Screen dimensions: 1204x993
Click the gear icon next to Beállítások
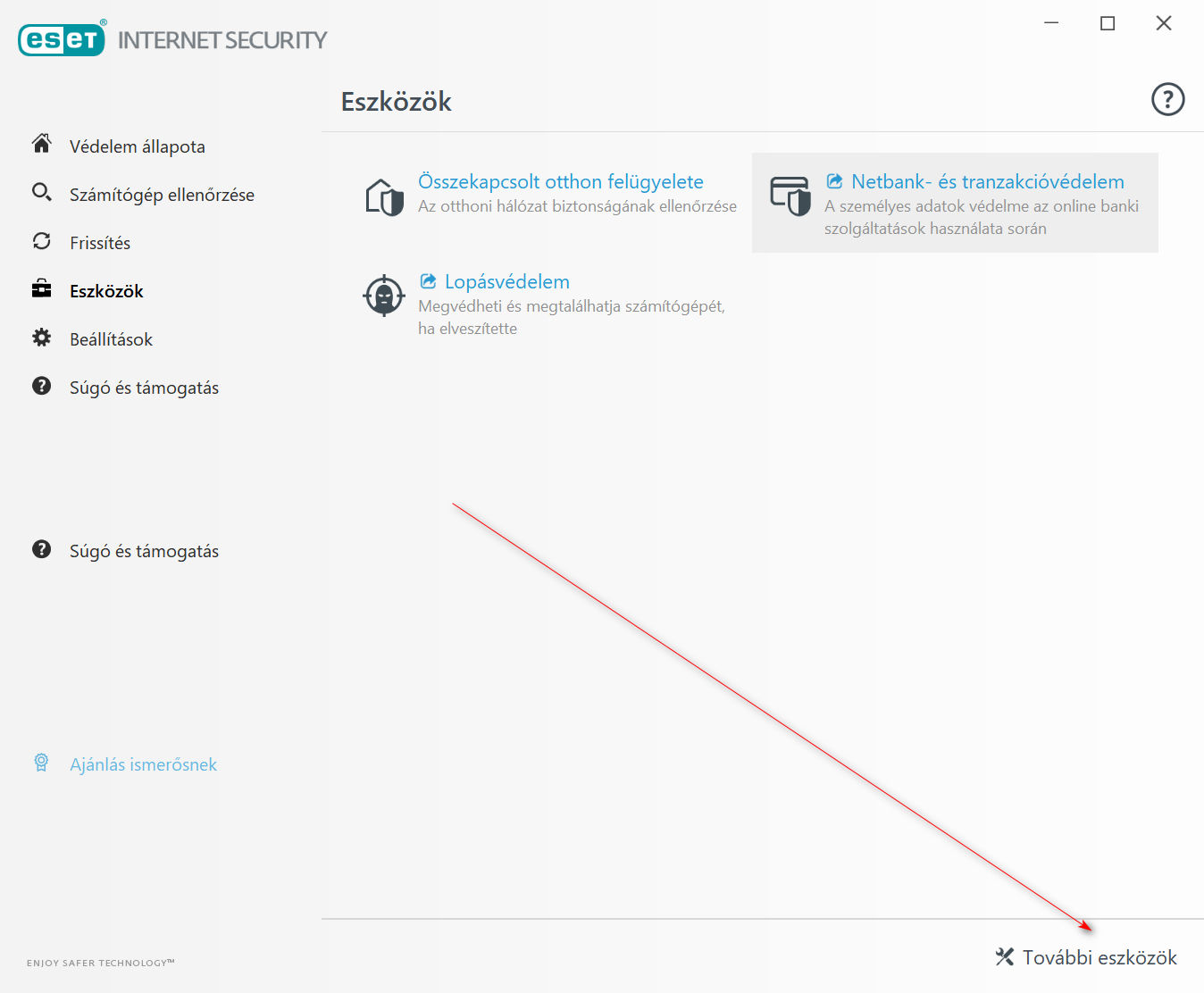pyautogui.click(x=41, y=338)
